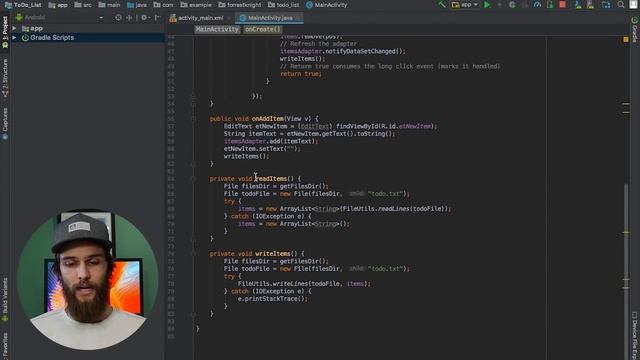This screenshot has width=640, height=360.
Task: Hide the Project panel with hide icon
Action: point(158,18)
